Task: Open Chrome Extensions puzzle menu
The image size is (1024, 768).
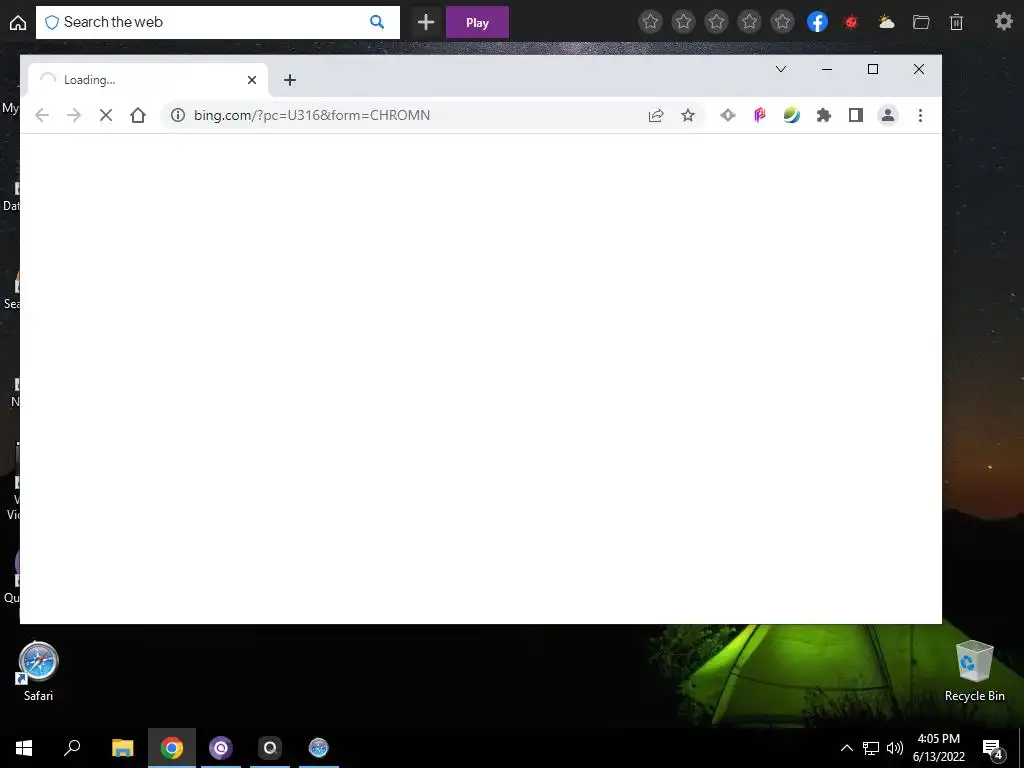Action: (824, 116)
